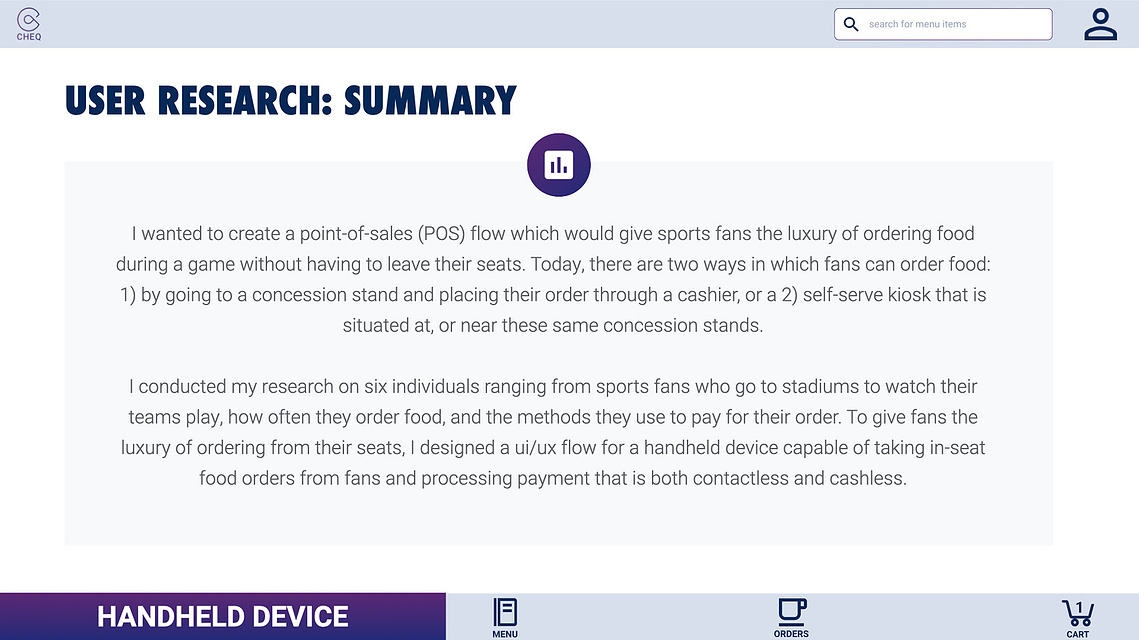Click the User Research: Summary heading
1139x640 pixels.
coord(291,100)
